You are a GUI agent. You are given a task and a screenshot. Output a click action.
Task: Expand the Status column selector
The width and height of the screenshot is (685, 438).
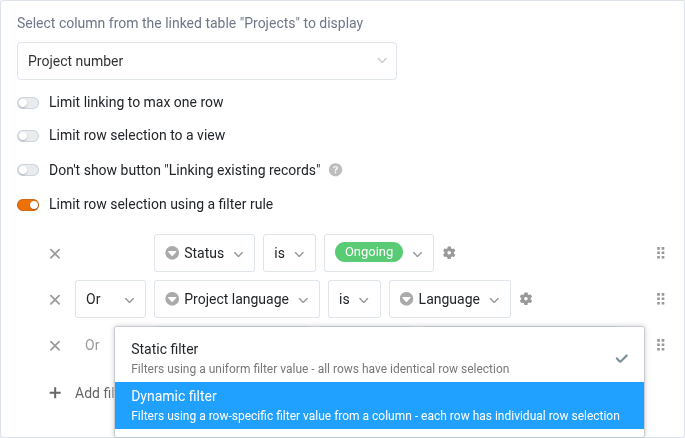[204, 253]
